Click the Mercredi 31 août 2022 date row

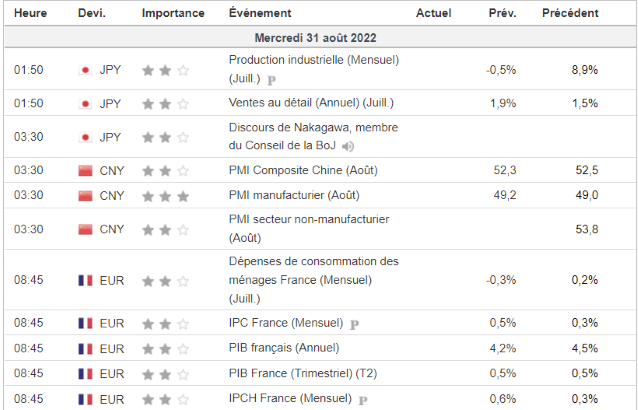319,37
